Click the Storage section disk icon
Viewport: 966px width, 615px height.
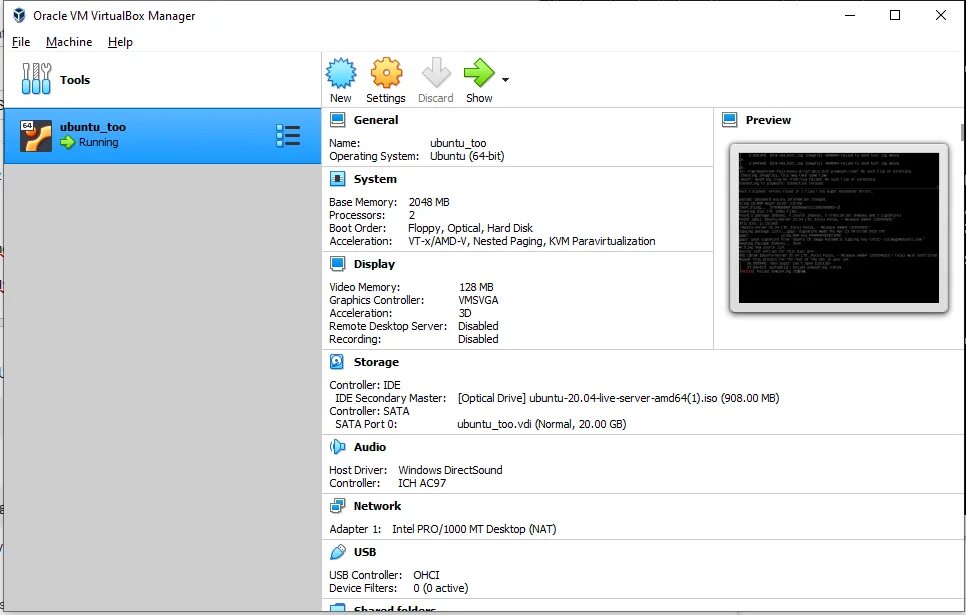pos(337,362)
